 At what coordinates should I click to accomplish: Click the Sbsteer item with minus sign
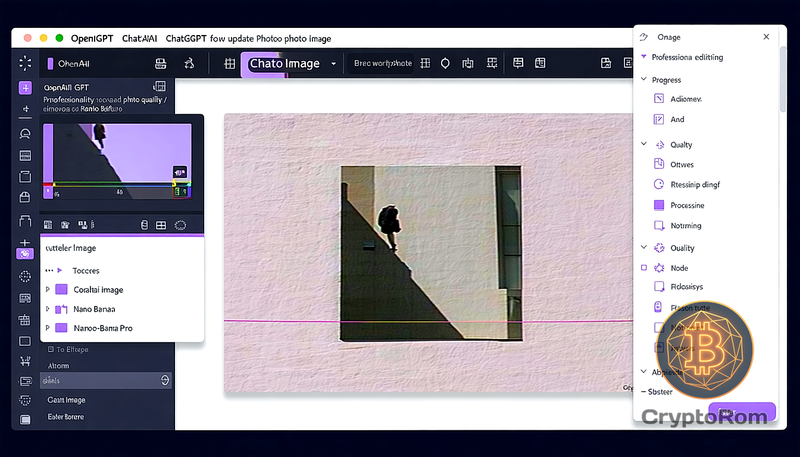coord(657,392)
